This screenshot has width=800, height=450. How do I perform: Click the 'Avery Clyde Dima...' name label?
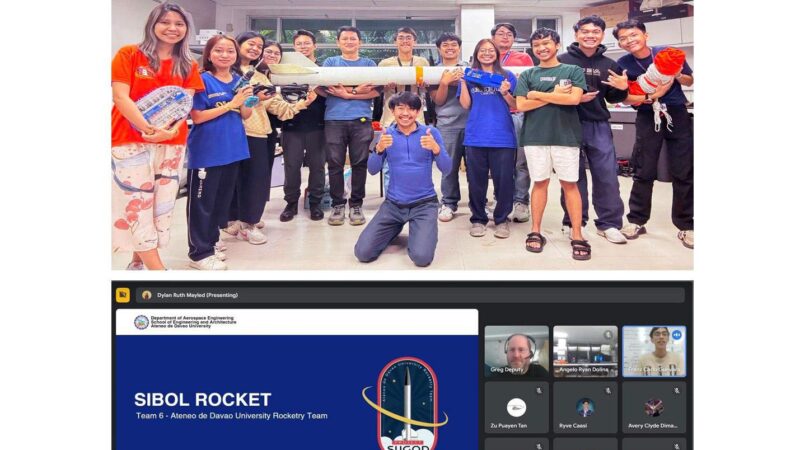click(x=653, y=426)
